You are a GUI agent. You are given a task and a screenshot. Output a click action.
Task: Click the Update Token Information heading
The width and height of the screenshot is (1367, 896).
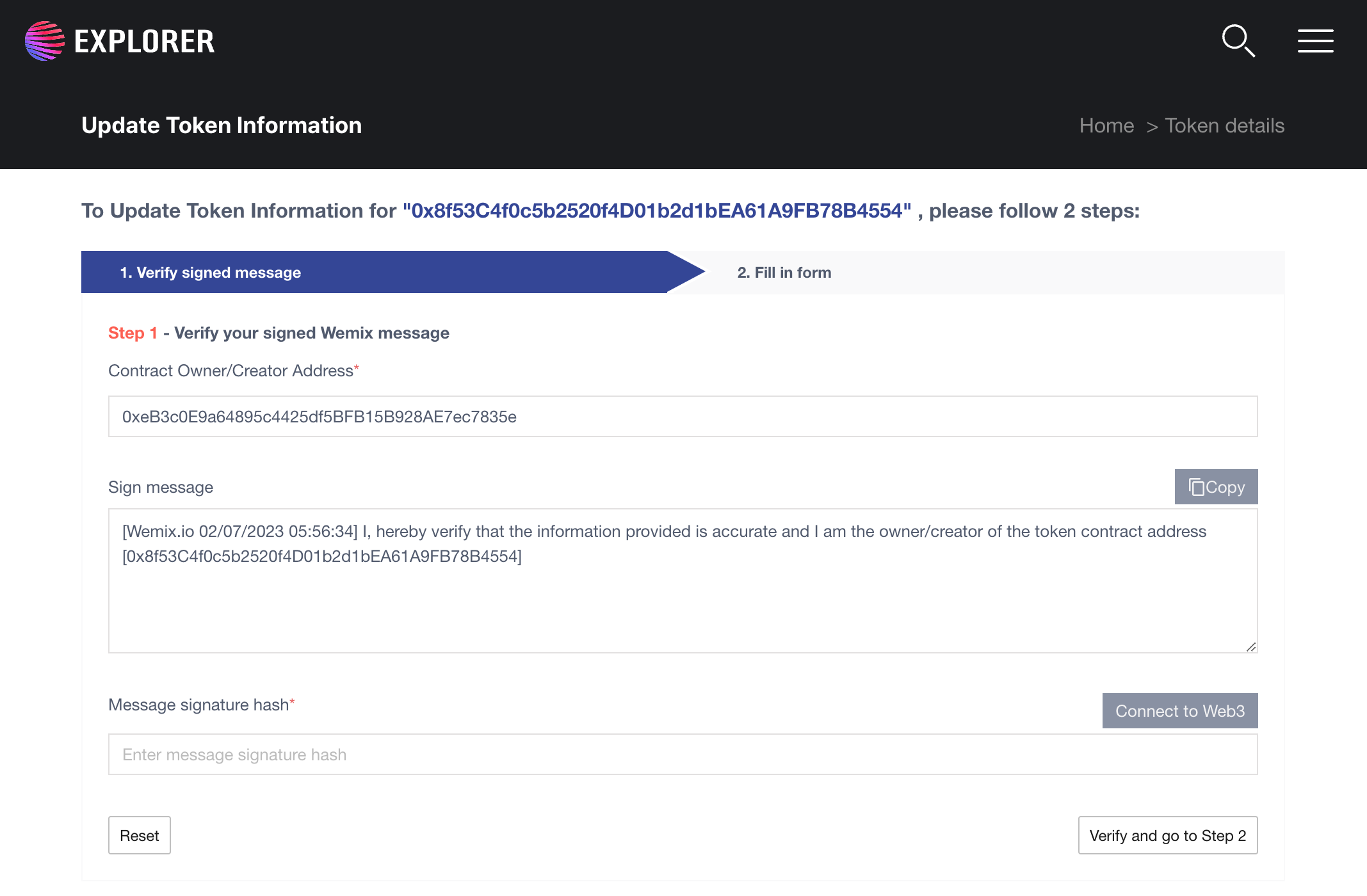[x=222, y=125]
